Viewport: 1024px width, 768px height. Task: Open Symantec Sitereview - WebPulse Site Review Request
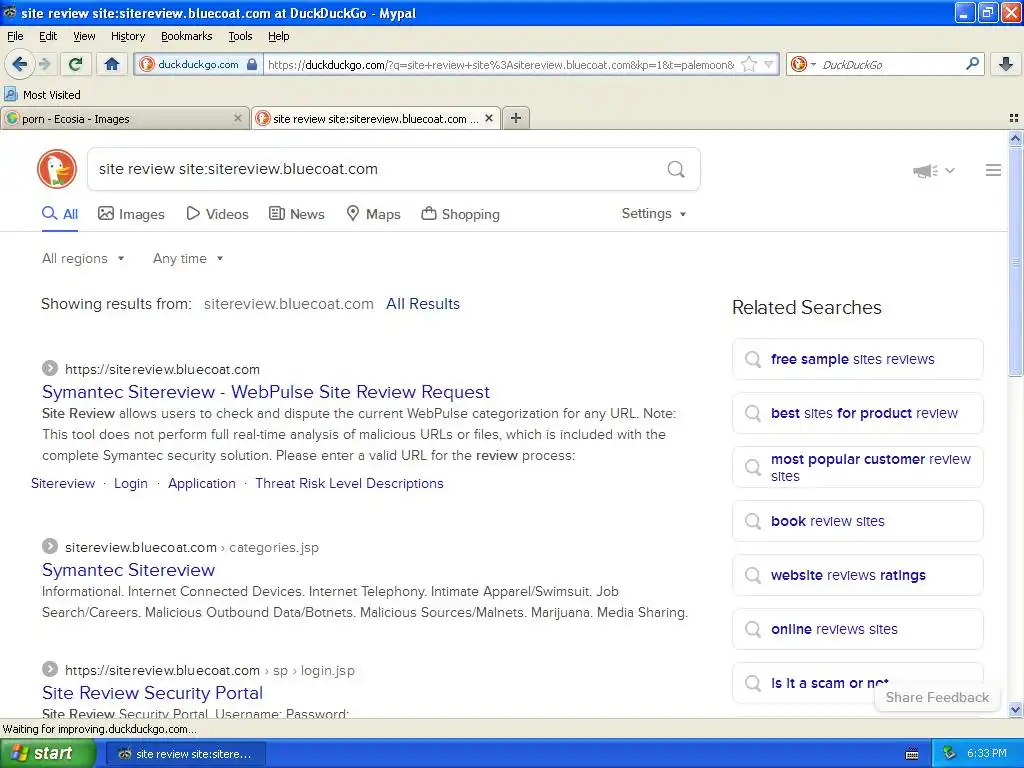(266, 392)
